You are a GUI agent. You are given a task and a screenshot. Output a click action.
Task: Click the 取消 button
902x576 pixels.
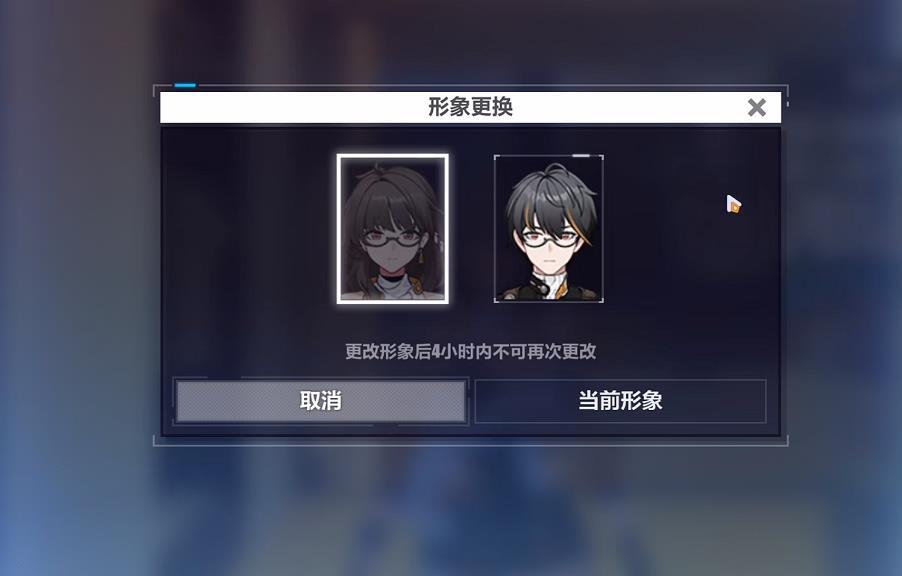[320, 400]
